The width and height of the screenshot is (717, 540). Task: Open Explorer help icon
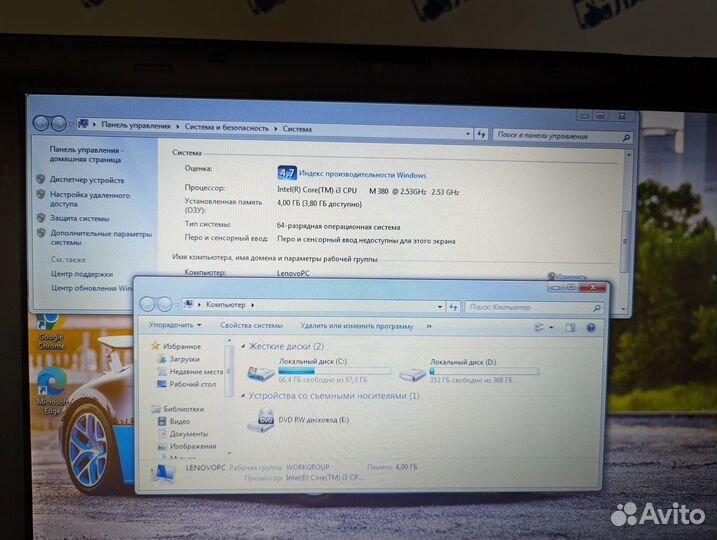(591, 328)
